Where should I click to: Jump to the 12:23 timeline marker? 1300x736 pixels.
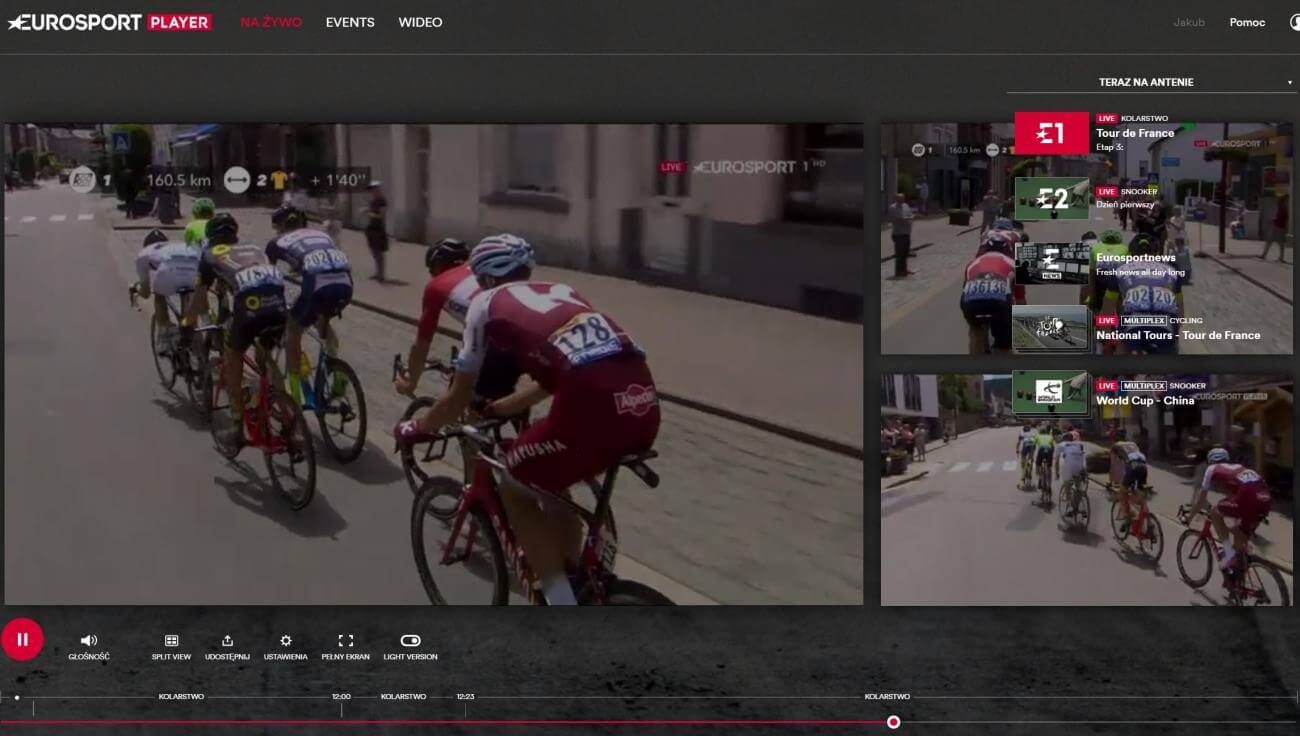point(465,697)
